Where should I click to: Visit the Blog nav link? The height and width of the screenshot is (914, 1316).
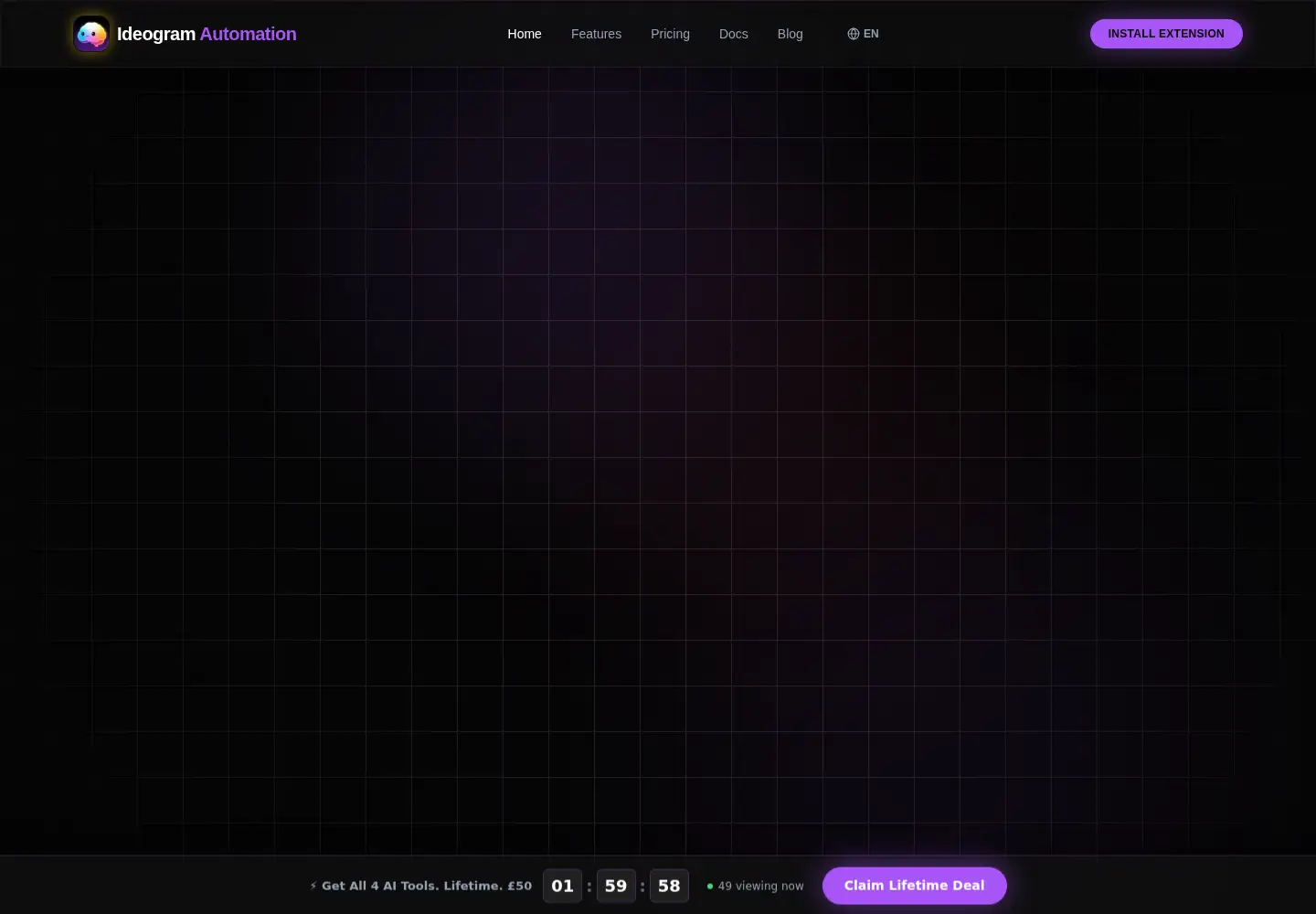791,34
